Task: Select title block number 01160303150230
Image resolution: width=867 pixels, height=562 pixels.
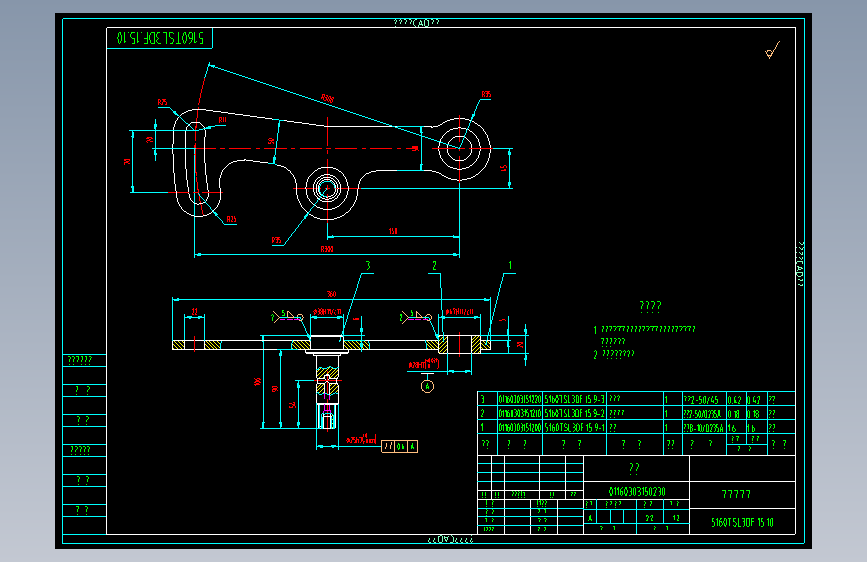Action: [x=636, y=492]
